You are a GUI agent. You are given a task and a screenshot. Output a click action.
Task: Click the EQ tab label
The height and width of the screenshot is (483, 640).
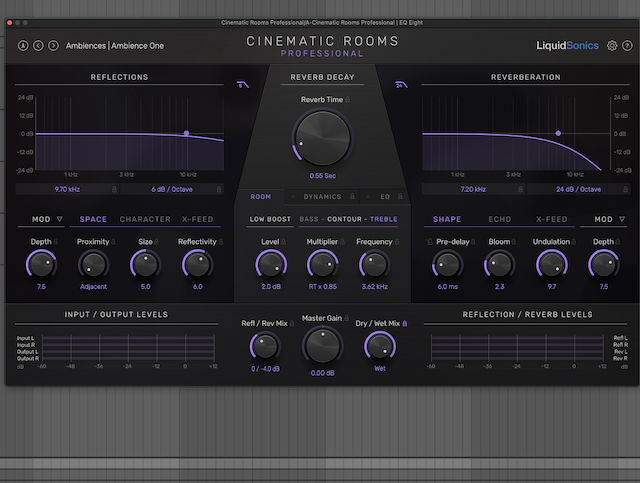click(385, 197)
